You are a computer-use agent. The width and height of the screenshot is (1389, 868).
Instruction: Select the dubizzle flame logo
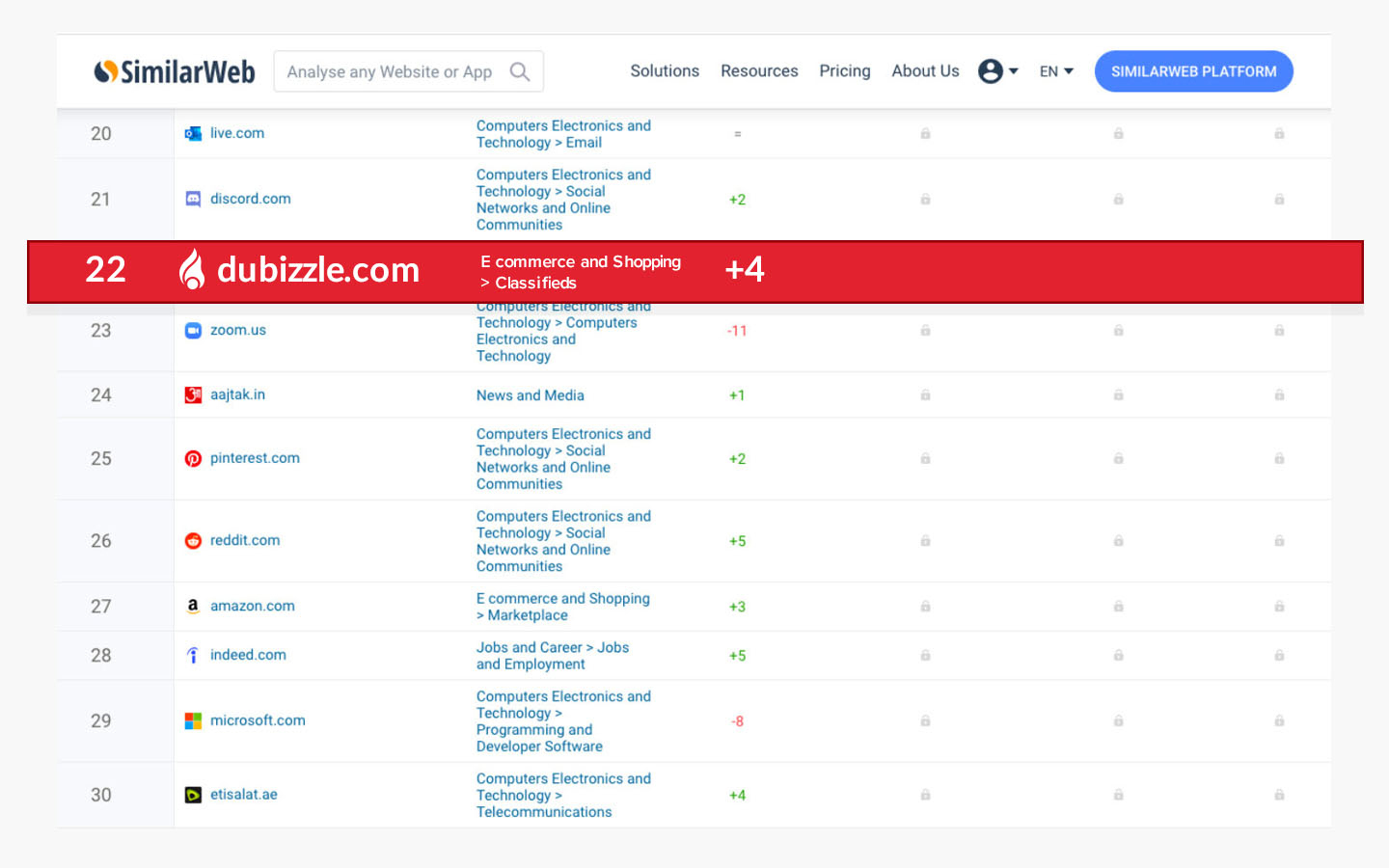point(192,271)
